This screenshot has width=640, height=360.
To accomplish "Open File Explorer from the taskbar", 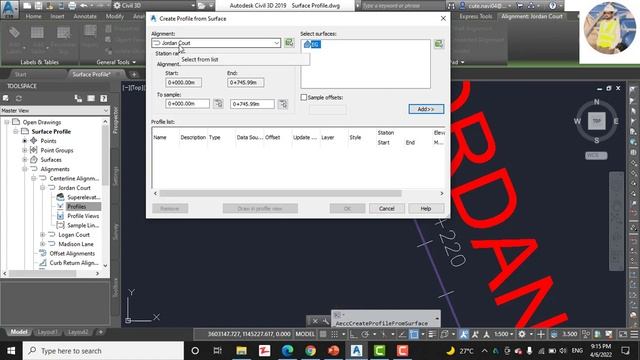I will tap(241, 351).
